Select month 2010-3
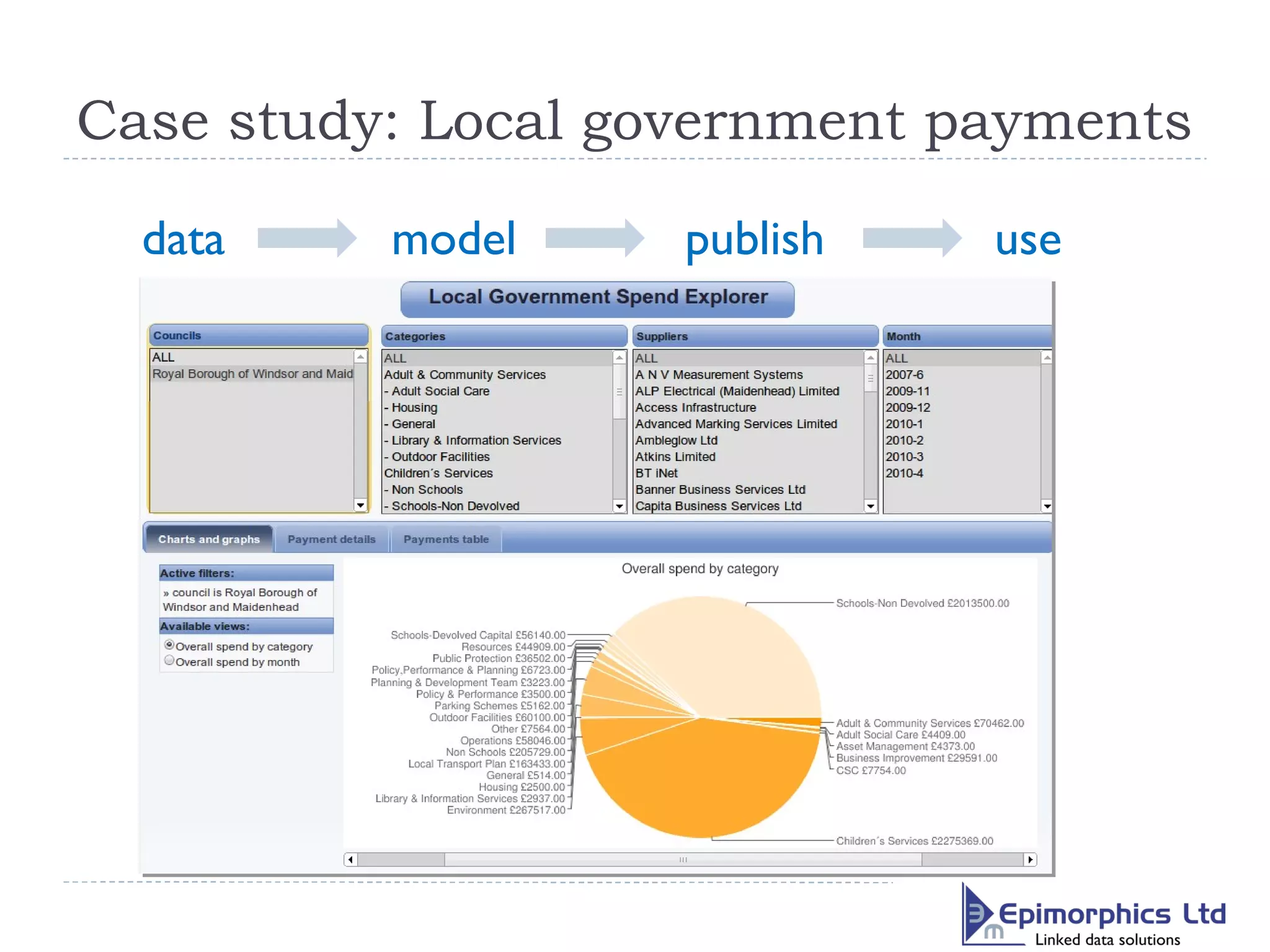The image size is (1270, 952). tap(962, 457)
